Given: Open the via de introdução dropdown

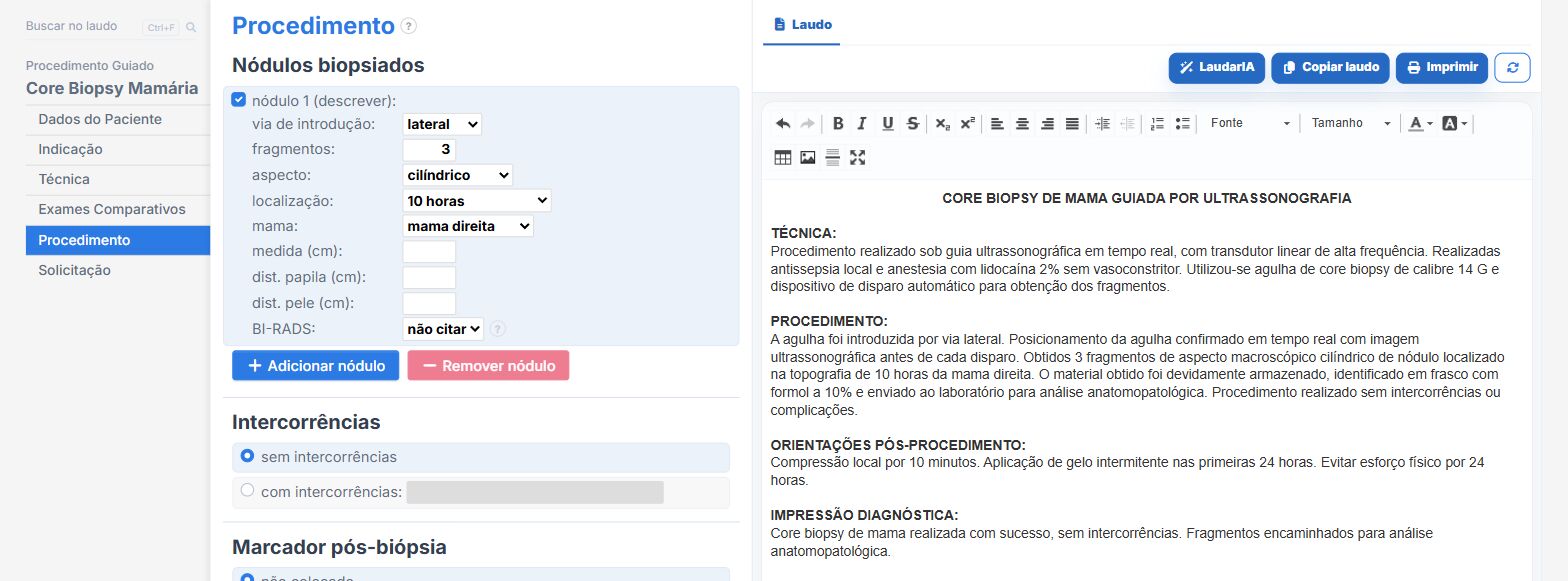Looking at the screenshot, I should point(442,125).
